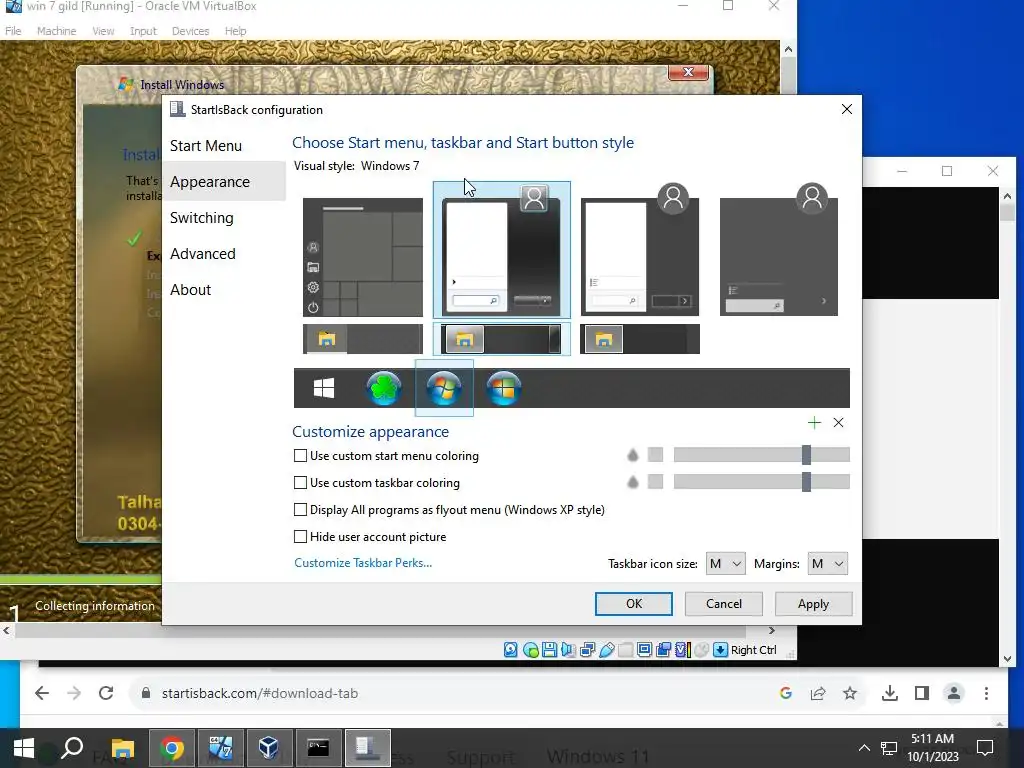Remove the Start button using the X icon next to the plus
The image size is (1024, 768).
pyautogui.click(x=839, y=423)
